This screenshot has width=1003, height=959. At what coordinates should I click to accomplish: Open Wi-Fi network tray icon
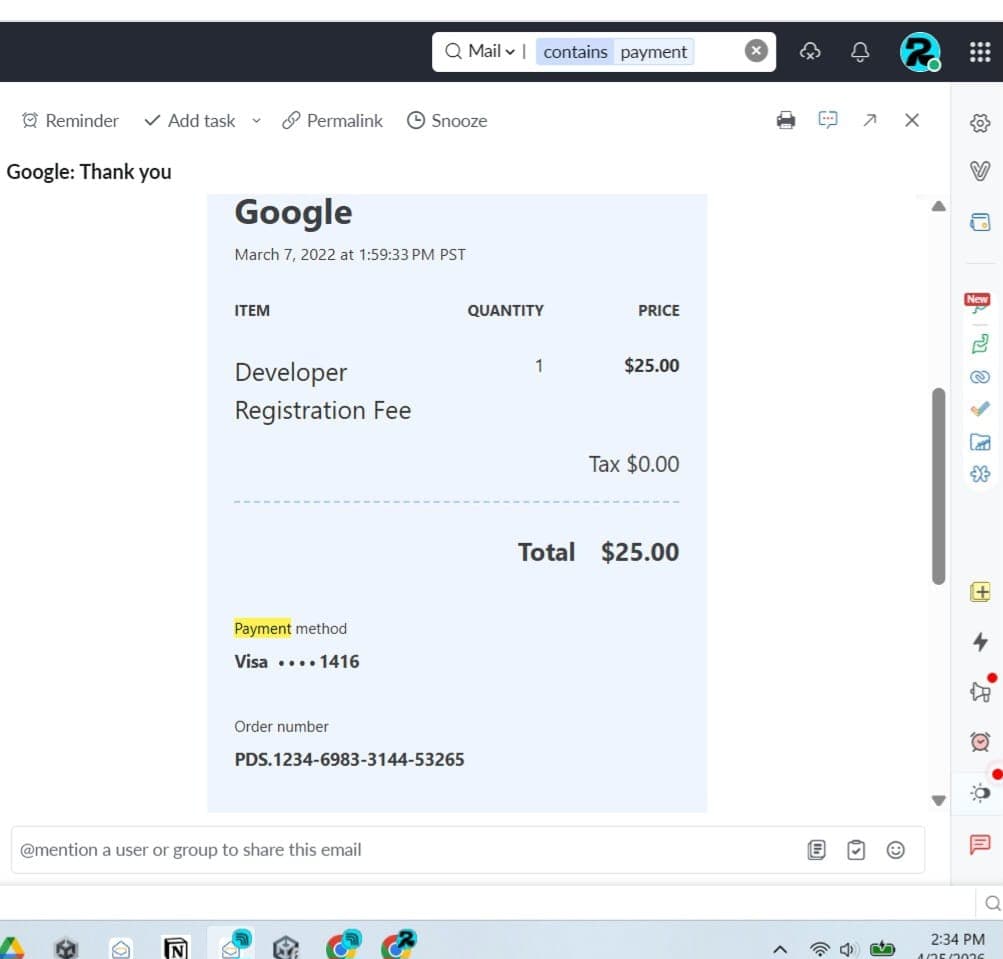pos(819,949)
